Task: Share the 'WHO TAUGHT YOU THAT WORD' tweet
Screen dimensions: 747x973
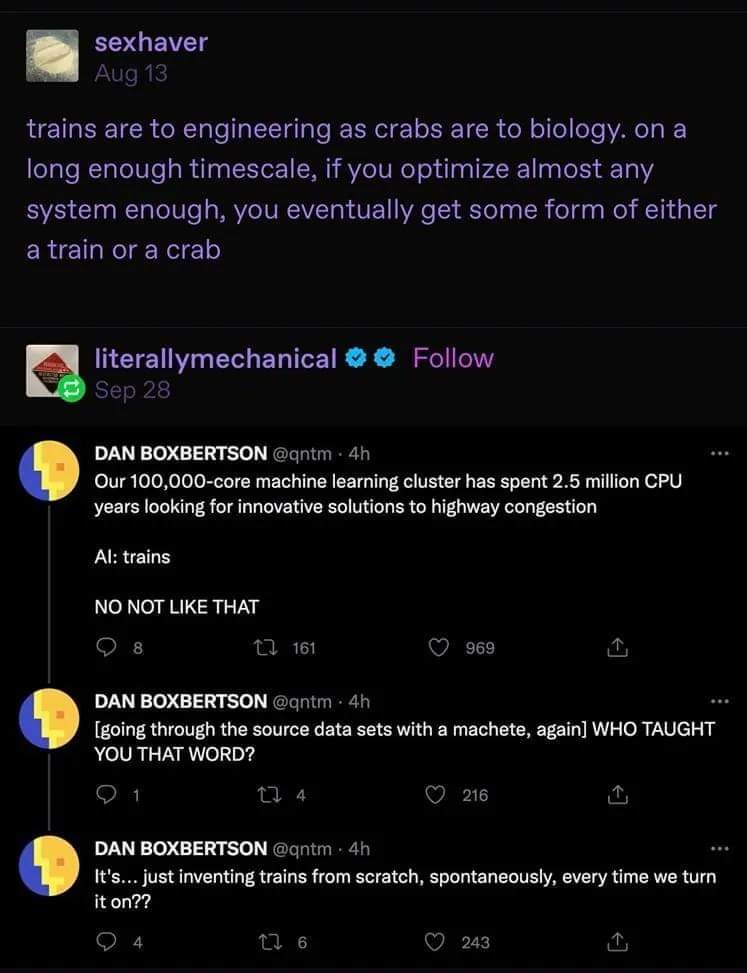Action: pyautogui.click(x=617, y=795)
